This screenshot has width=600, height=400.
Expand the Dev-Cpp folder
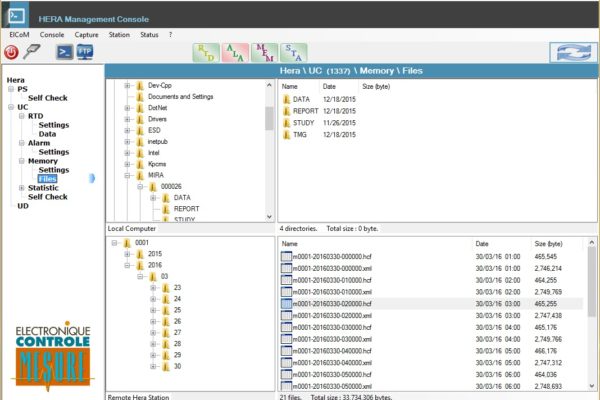coord(127,86)
